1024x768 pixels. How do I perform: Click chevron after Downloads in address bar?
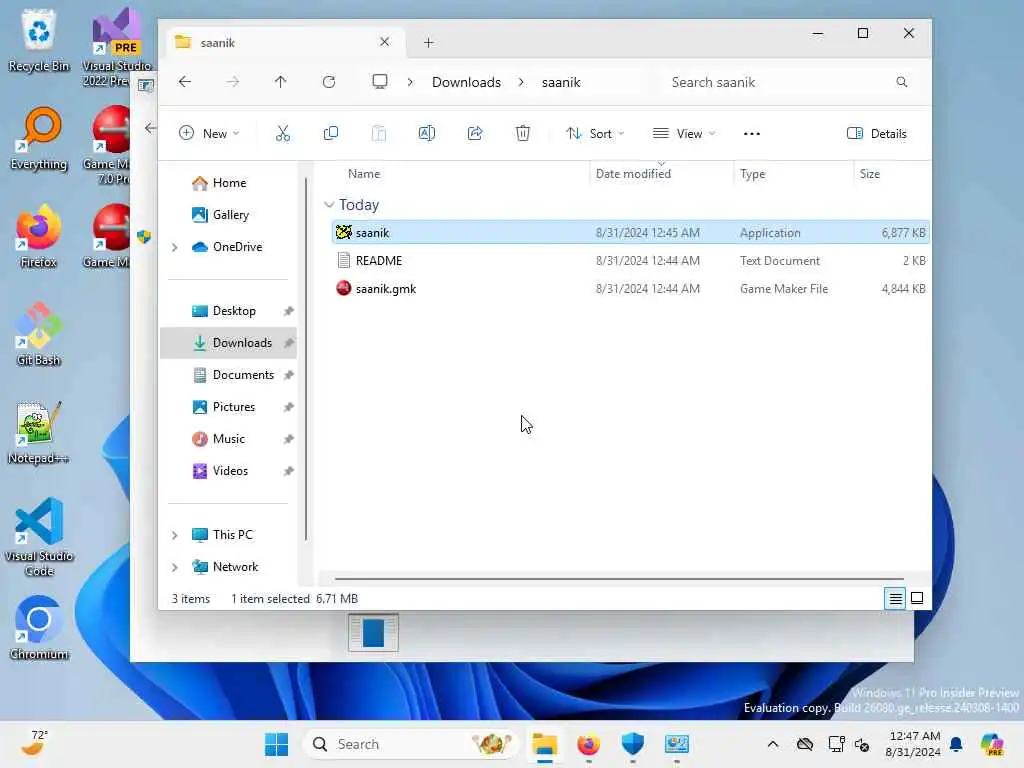521,82
